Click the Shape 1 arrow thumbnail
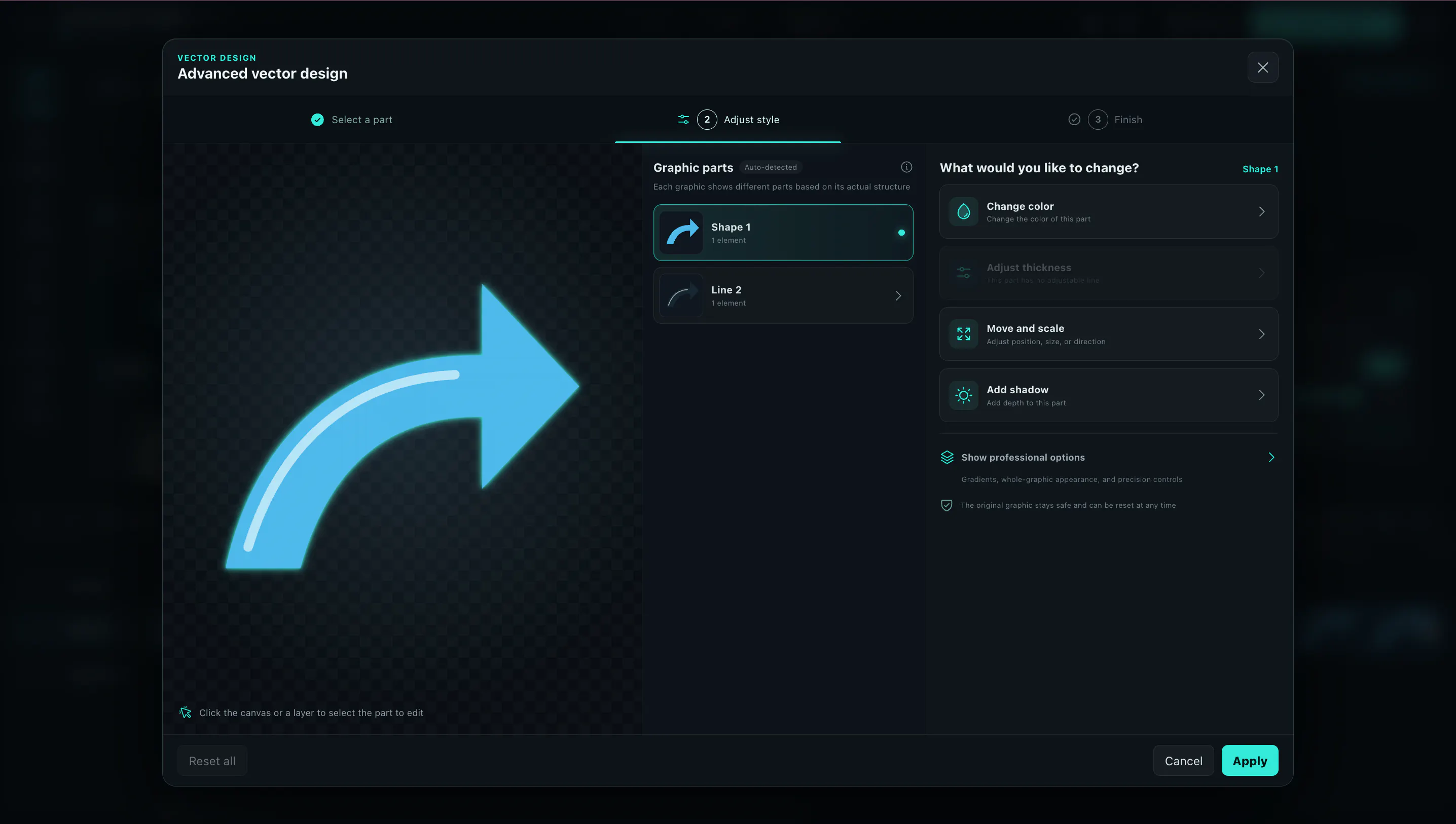This screenshot has width=1456, height=824. point(681,233)
